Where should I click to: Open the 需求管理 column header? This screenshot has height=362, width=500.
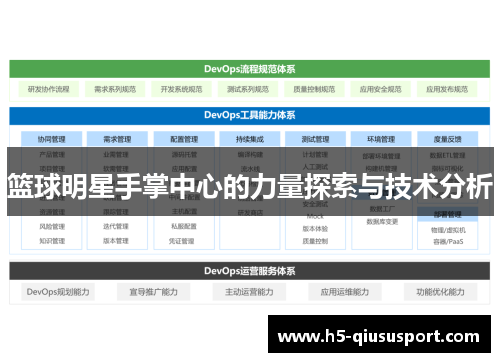click(117, 139)
